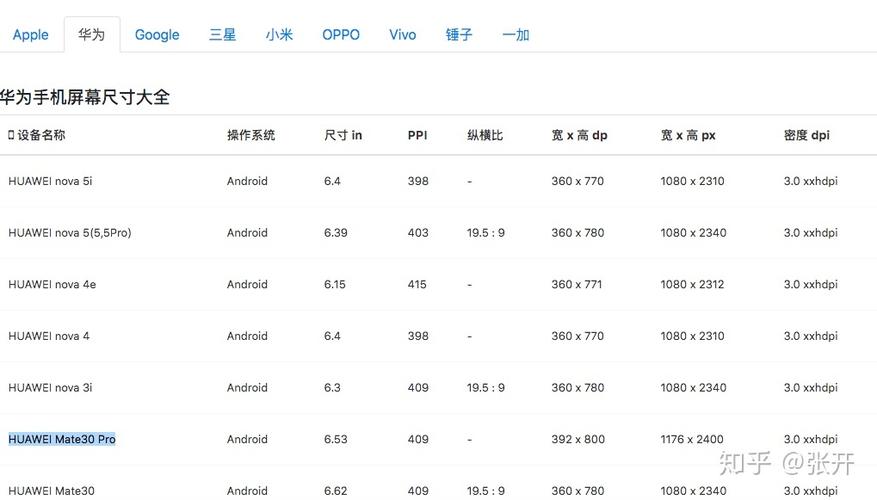Click 392 x 800 dp value

578,439
